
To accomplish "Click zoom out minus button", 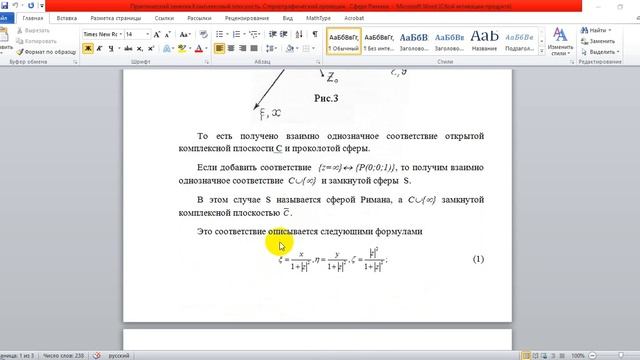I will point(593,356).
